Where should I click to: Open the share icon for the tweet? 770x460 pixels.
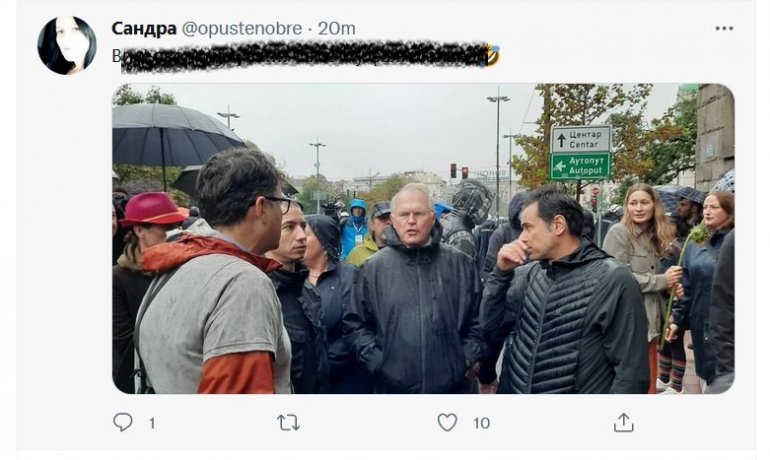[624, 422]
